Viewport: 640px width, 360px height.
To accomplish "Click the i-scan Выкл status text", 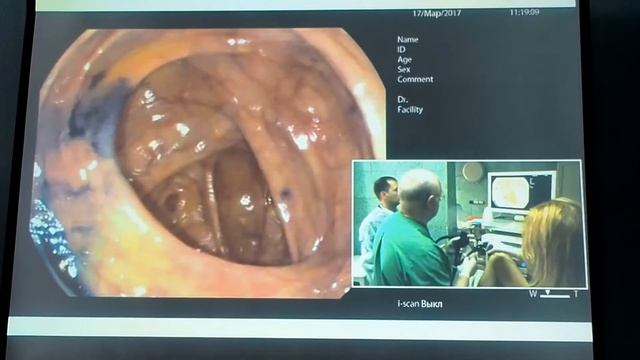I will click(420, 304).
